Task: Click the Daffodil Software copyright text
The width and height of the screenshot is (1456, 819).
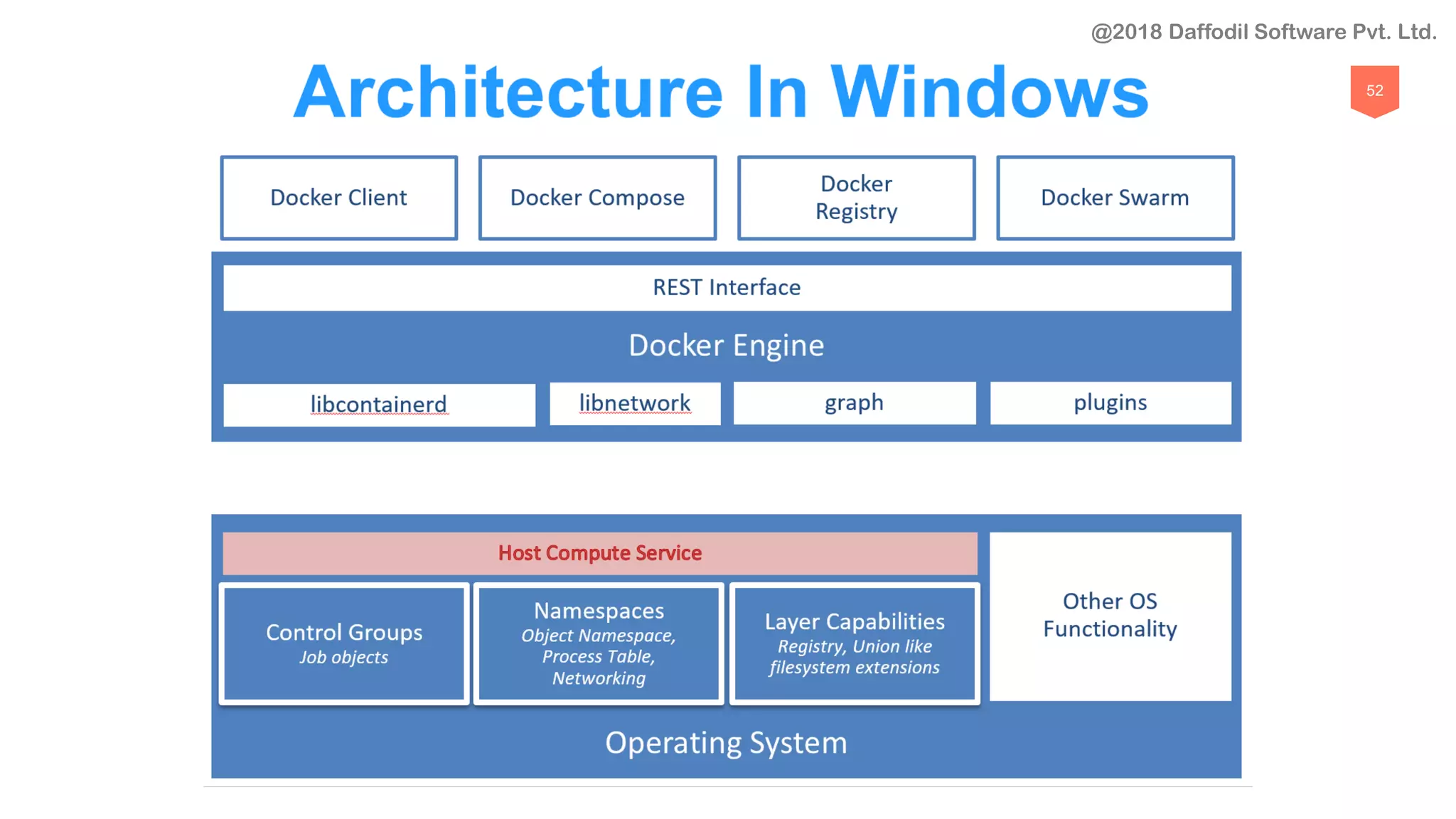Action: tap(1263, 32)
